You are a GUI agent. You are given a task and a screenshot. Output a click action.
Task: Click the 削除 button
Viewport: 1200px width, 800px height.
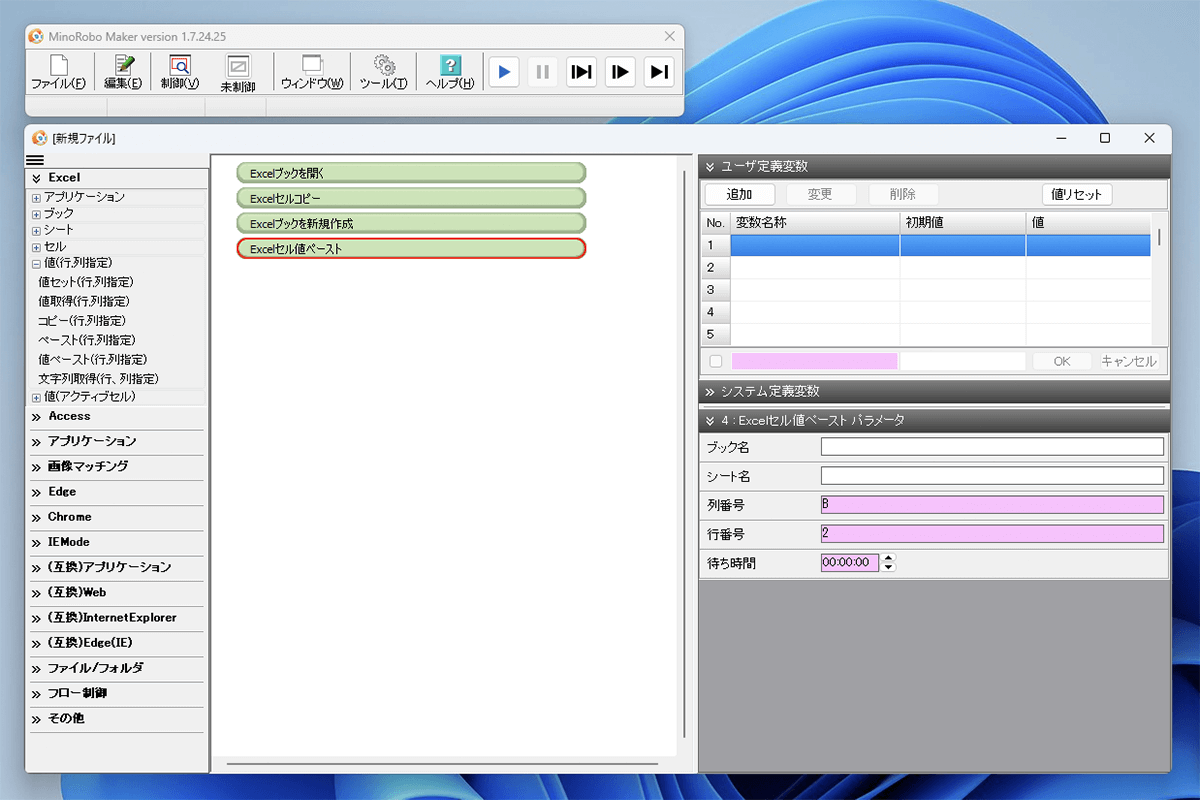903,194
